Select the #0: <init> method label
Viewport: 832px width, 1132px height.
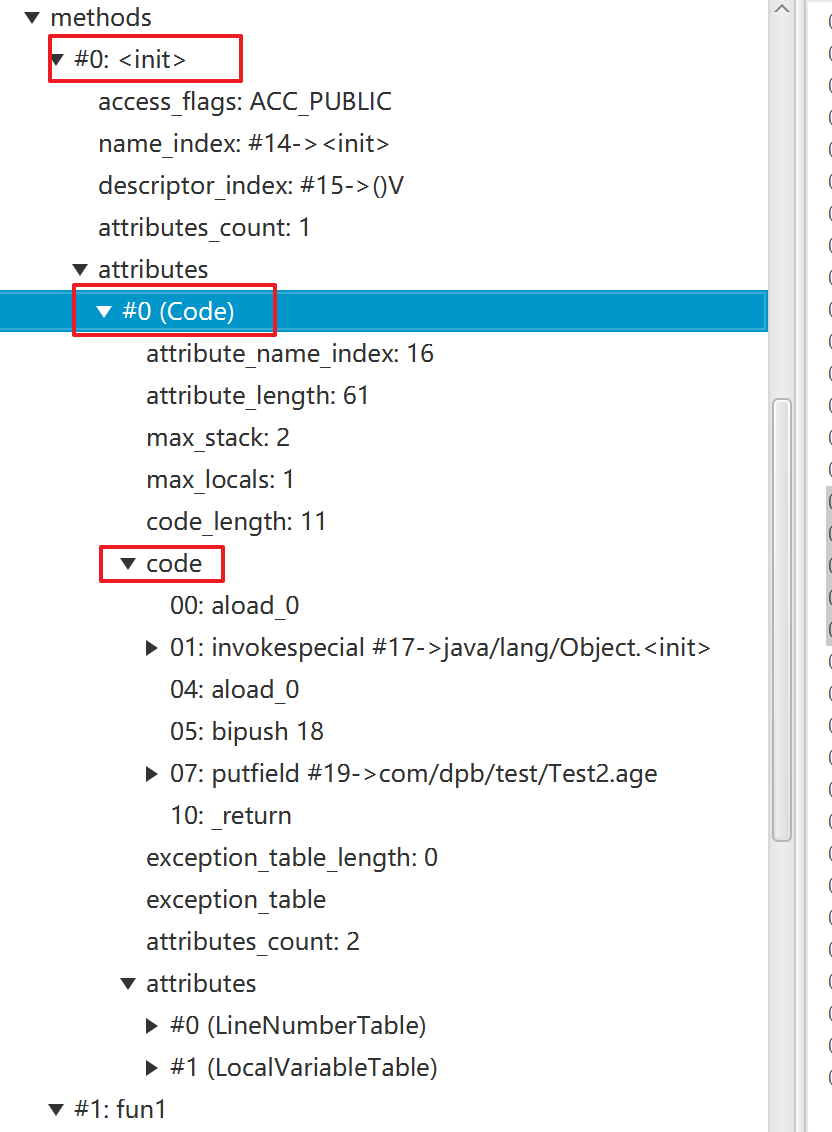pyautogui.click(x=130, y=60)
